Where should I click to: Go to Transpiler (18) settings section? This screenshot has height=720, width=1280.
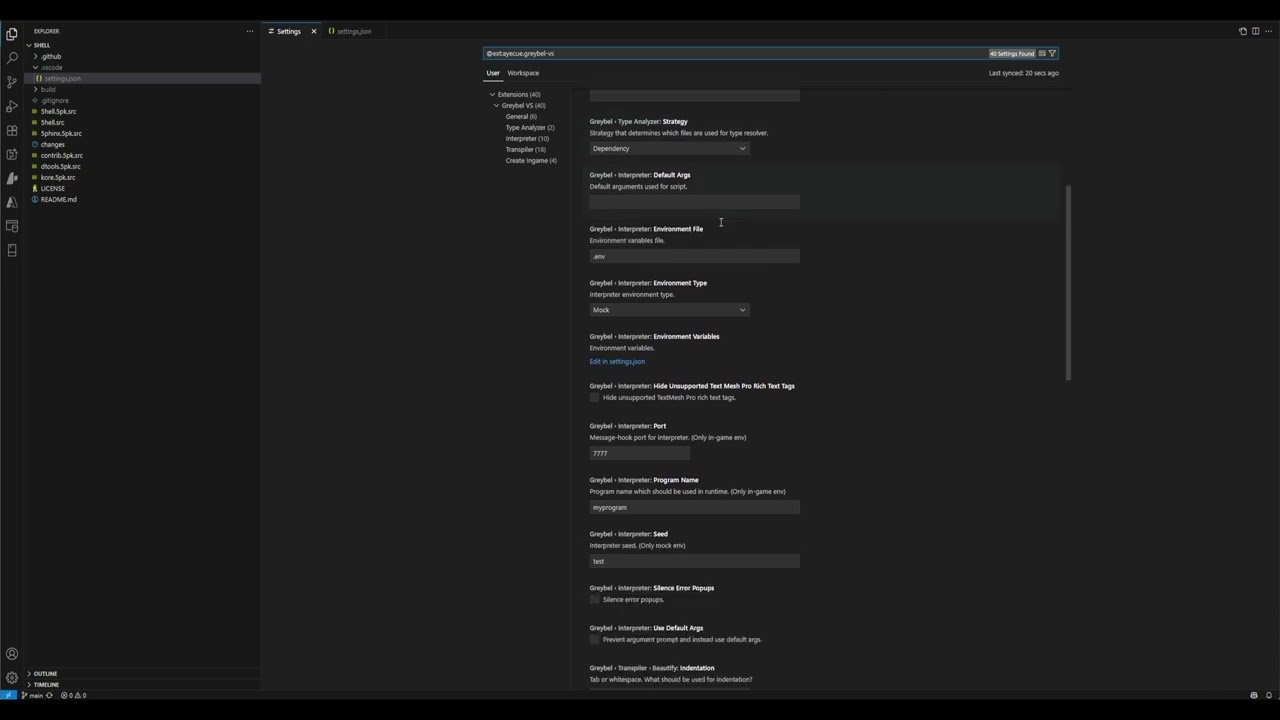point(526,149)
